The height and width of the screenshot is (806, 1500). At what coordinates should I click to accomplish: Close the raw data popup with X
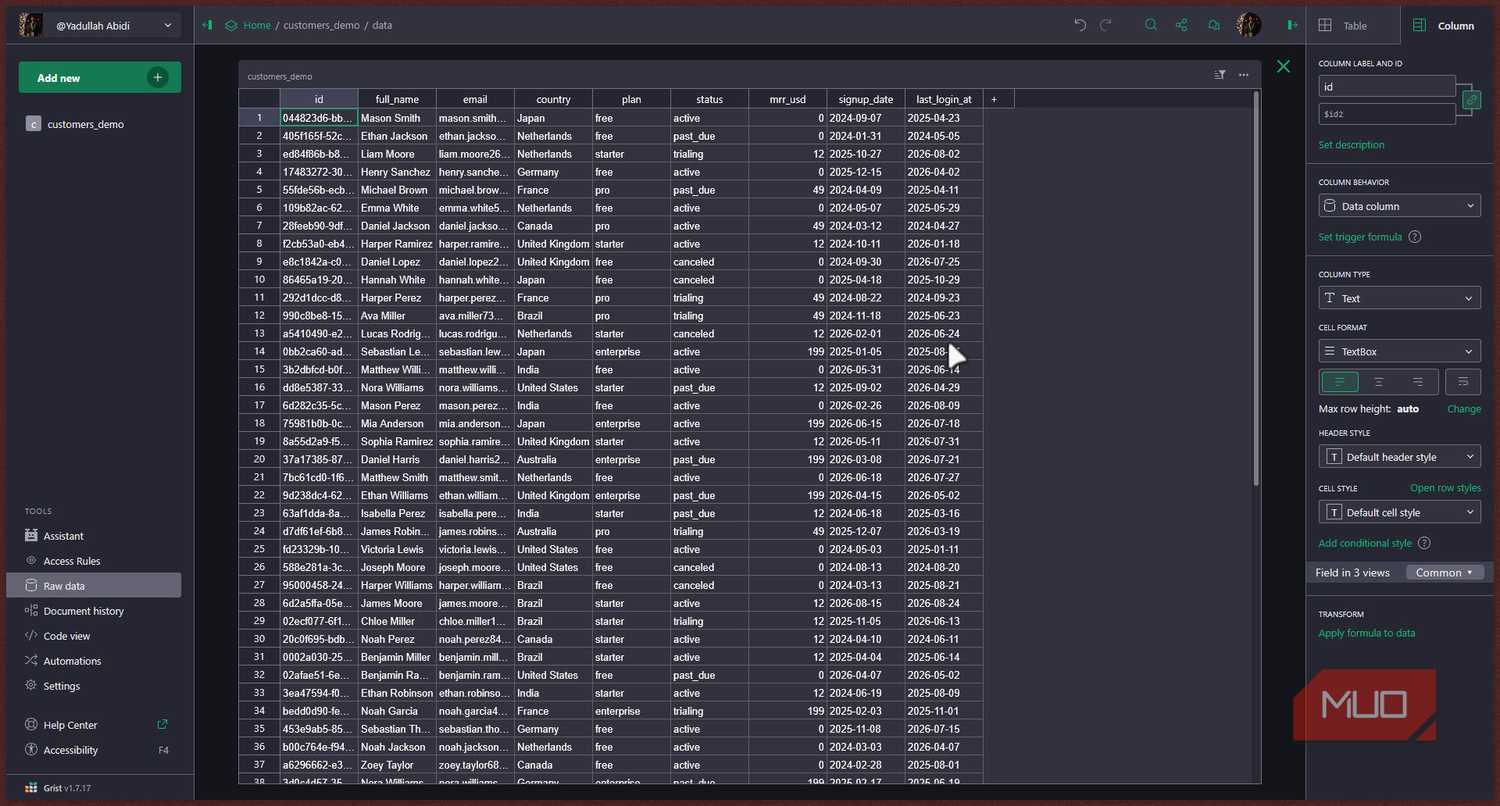[x=1283, y=67]
